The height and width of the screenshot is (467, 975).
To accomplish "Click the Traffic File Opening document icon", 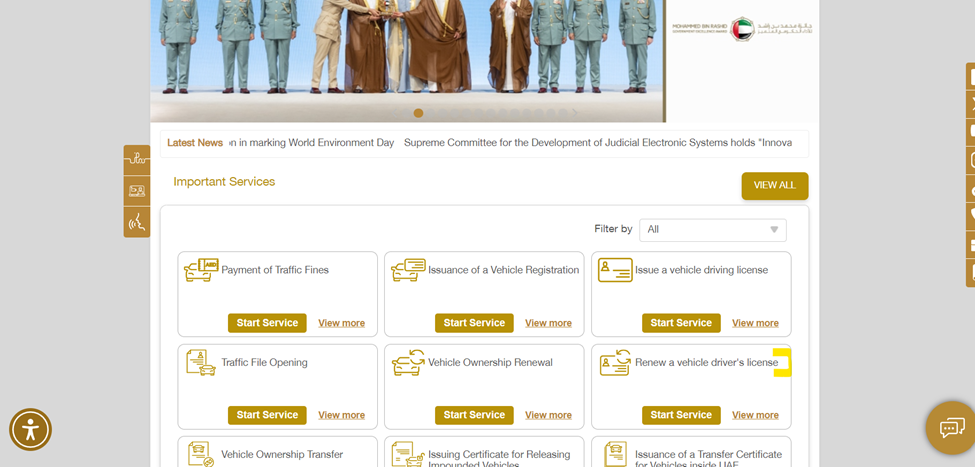I will (x=201, y=363).
